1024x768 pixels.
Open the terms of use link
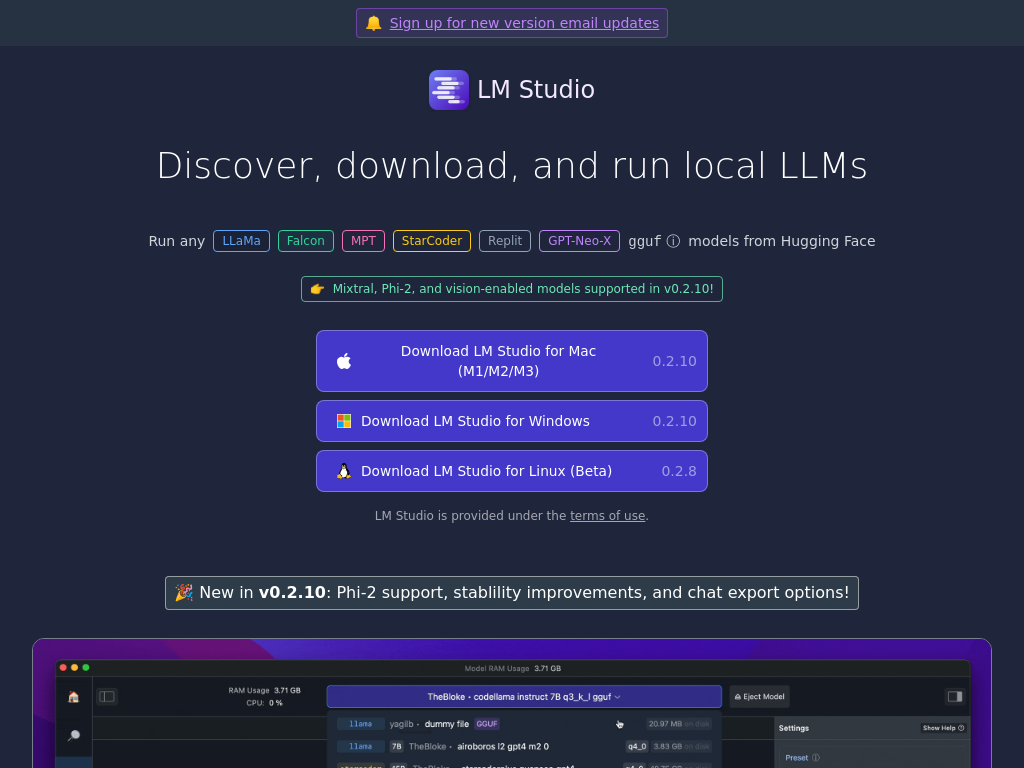coord(607,516)
